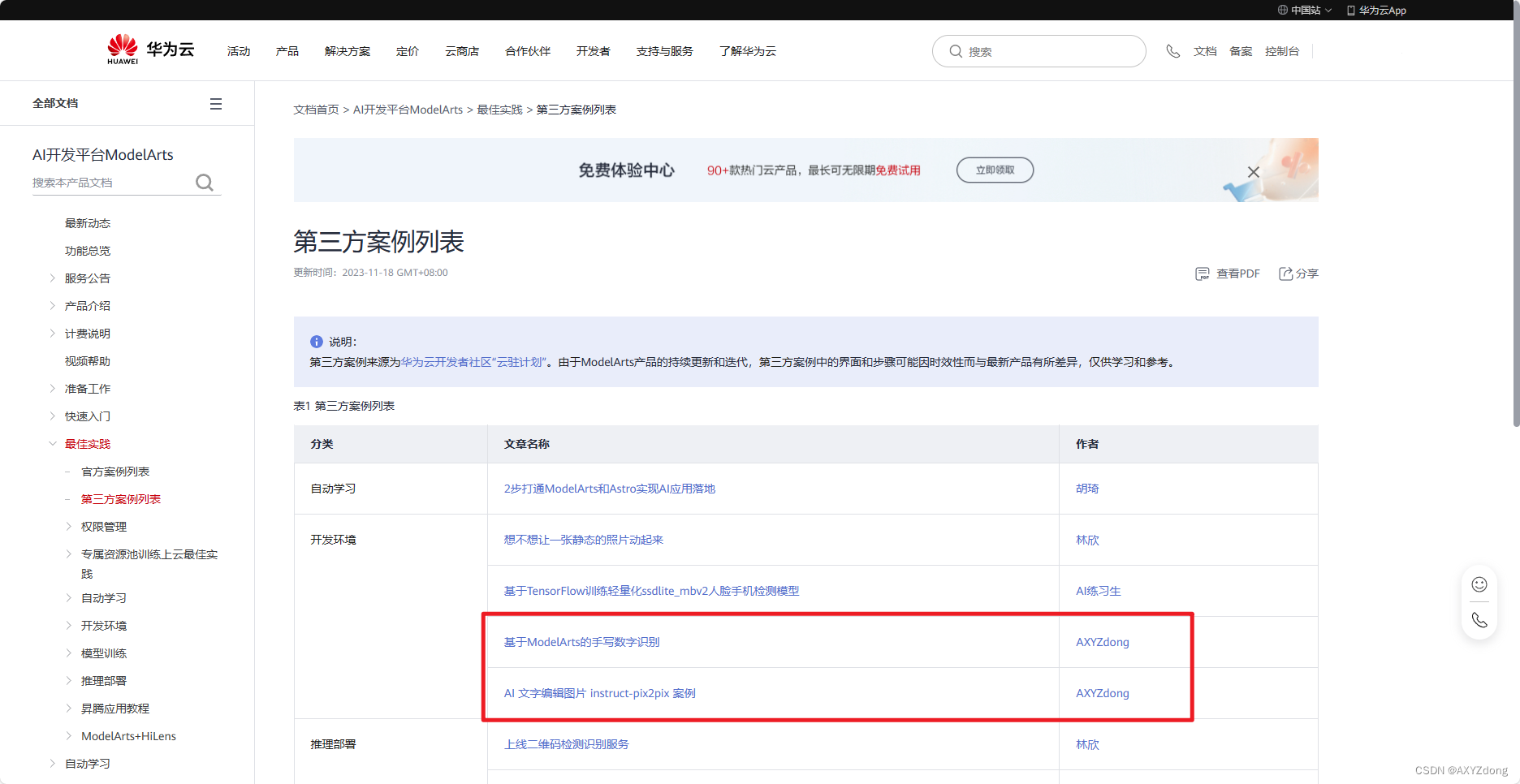Click the search magnifier icon in header
Viewport: 1520px width, 784px height.
[x=956, y=51]
